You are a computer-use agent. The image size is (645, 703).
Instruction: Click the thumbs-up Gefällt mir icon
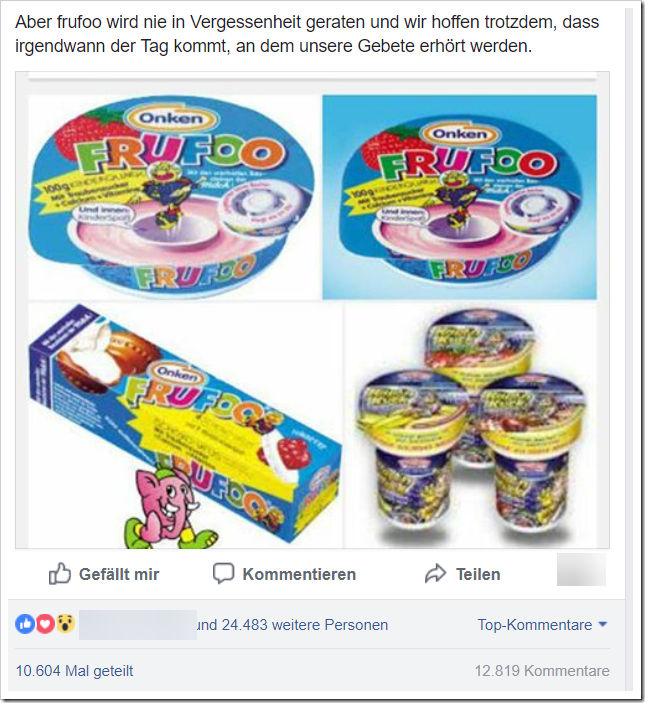60,573
